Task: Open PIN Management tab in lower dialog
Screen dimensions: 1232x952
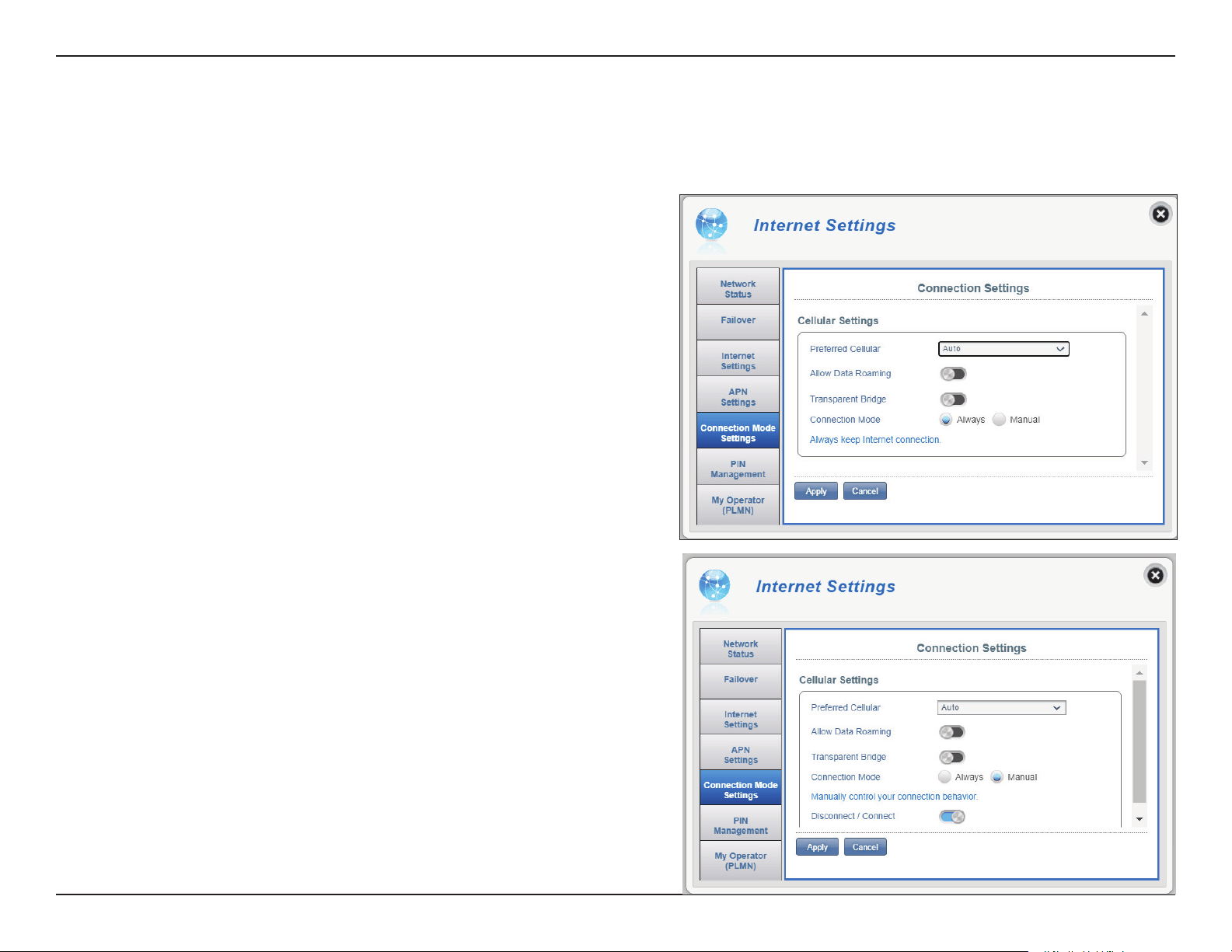Action: [x=741, y=824]
